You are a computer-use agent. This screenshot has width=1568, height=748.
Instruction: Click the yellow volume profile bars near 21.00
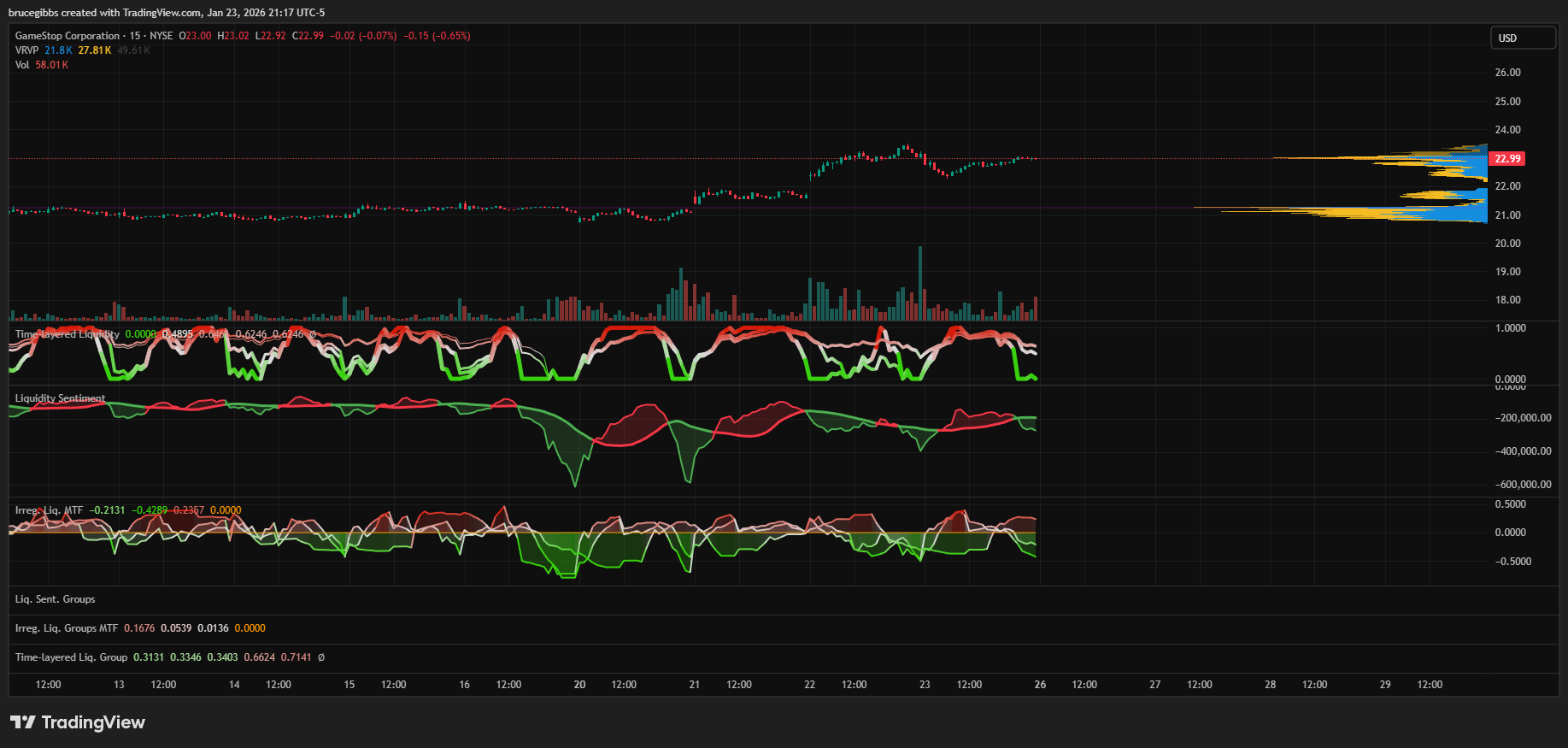click(x=1367, y=212)
